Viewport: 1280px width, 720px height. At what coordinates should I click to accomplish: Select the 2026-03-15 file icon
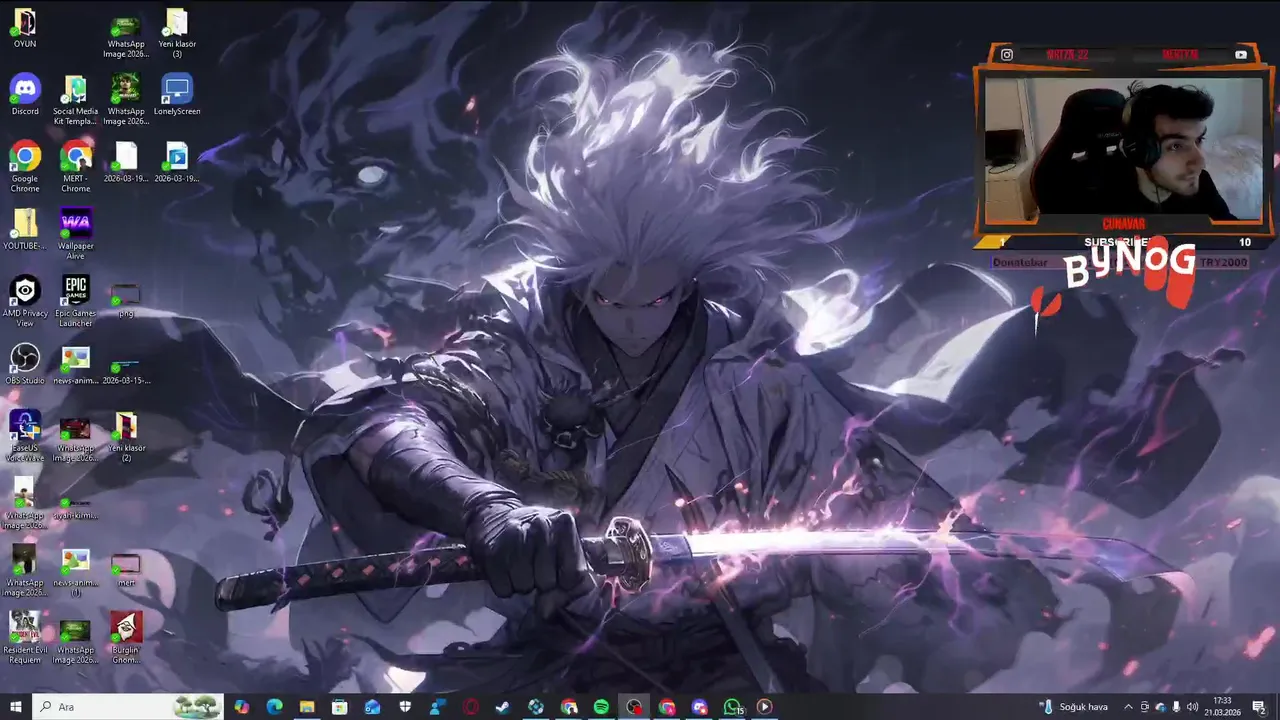point(126,368)
